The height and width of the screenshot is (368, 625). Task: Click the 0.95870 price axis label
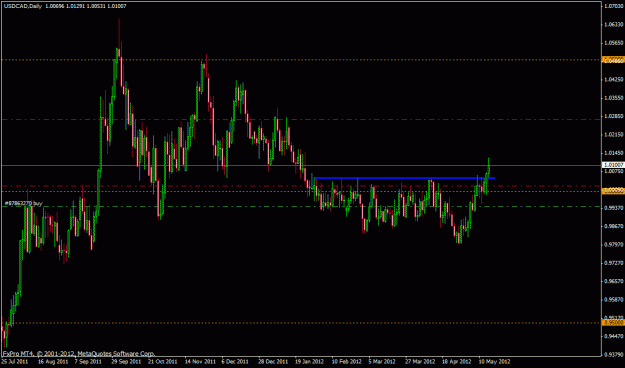[614, 300]
